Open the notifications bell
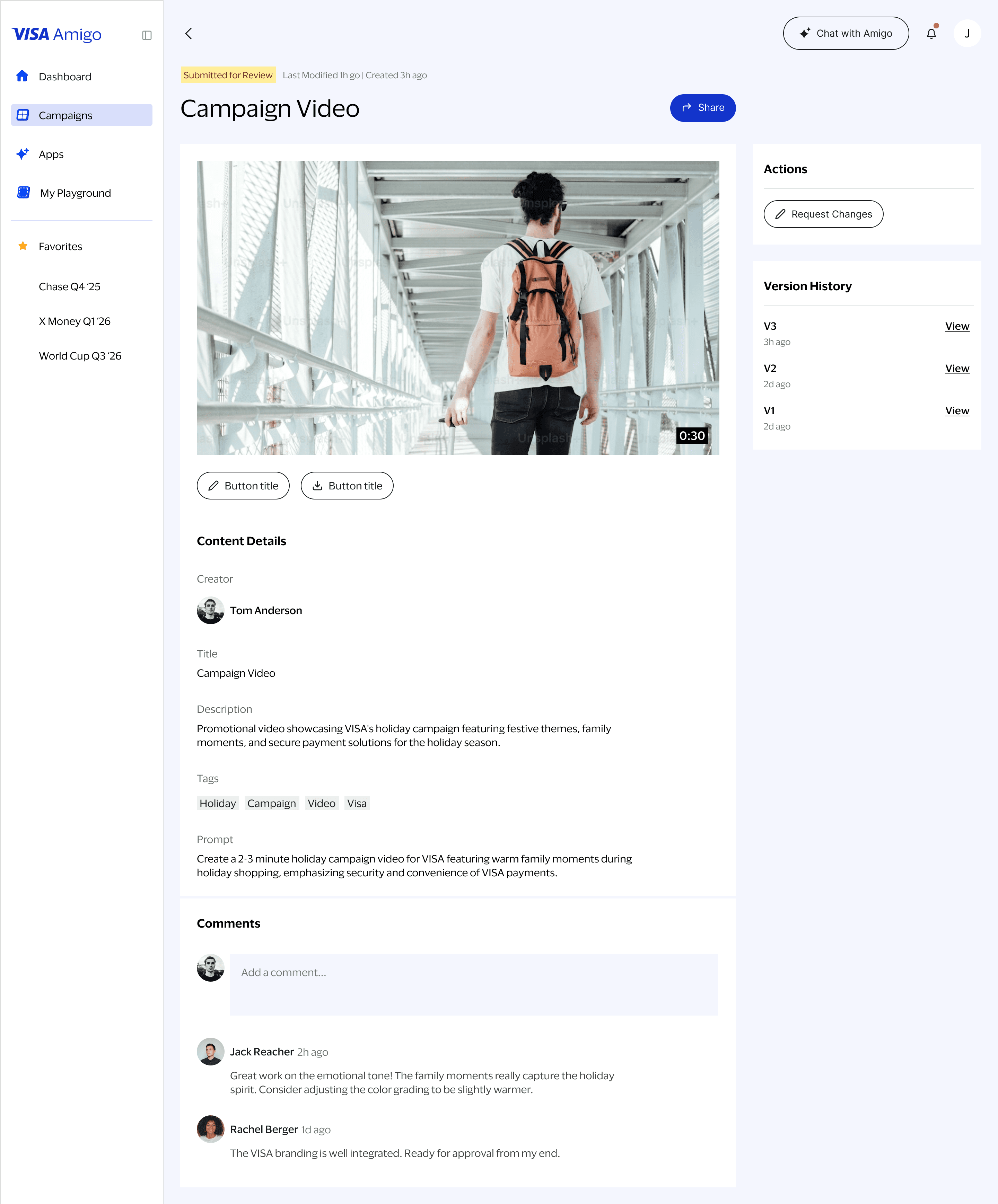The image size is (998, 1204). click(931, 34)
